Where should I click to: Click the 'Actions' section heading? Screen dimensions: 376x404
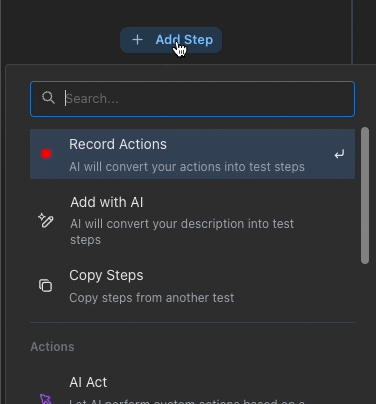pos(52,347)
